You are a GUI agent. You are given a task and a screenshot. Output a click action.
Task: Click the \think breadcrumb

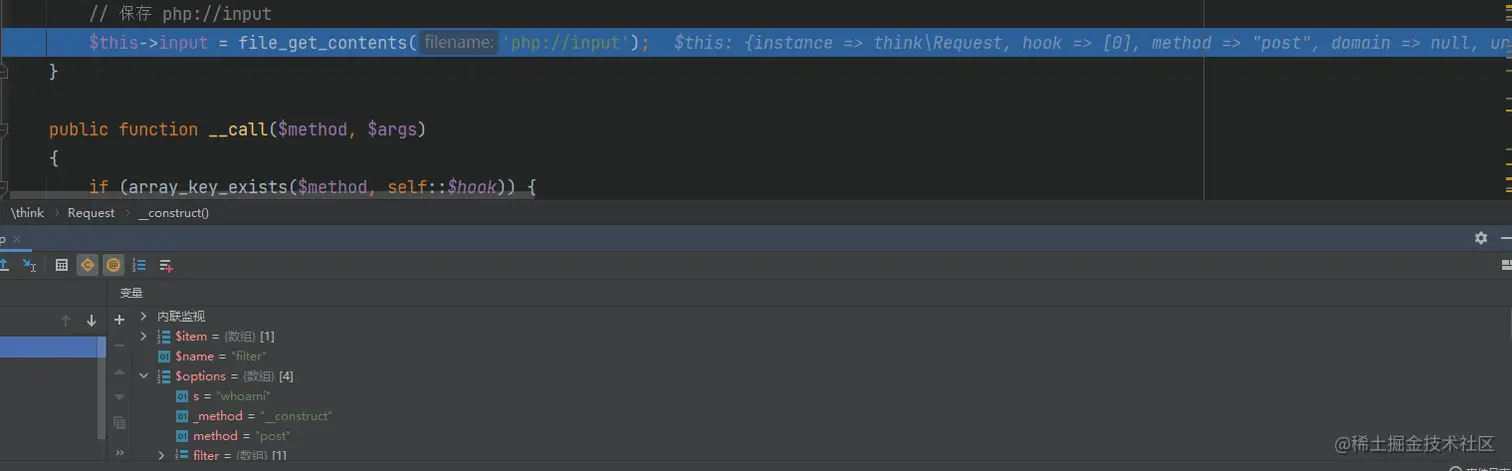point(27,213)
